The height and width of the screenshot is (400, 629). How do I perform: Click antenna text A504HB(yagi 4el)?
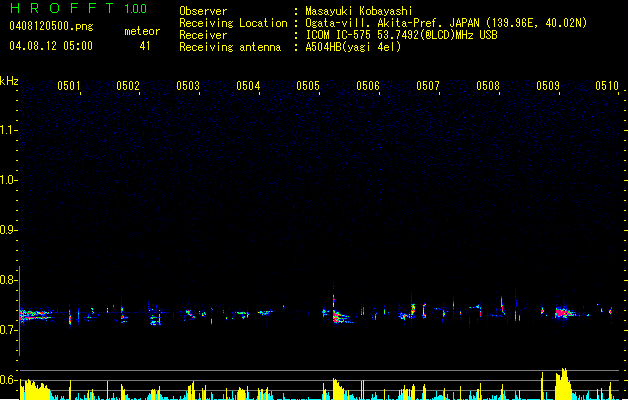pyautogui.click(x=353, y=47)
